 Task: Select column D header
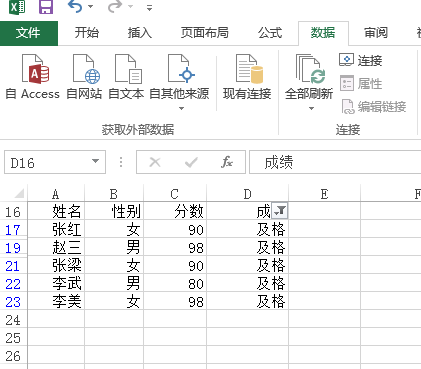click(x=247, y=194)
